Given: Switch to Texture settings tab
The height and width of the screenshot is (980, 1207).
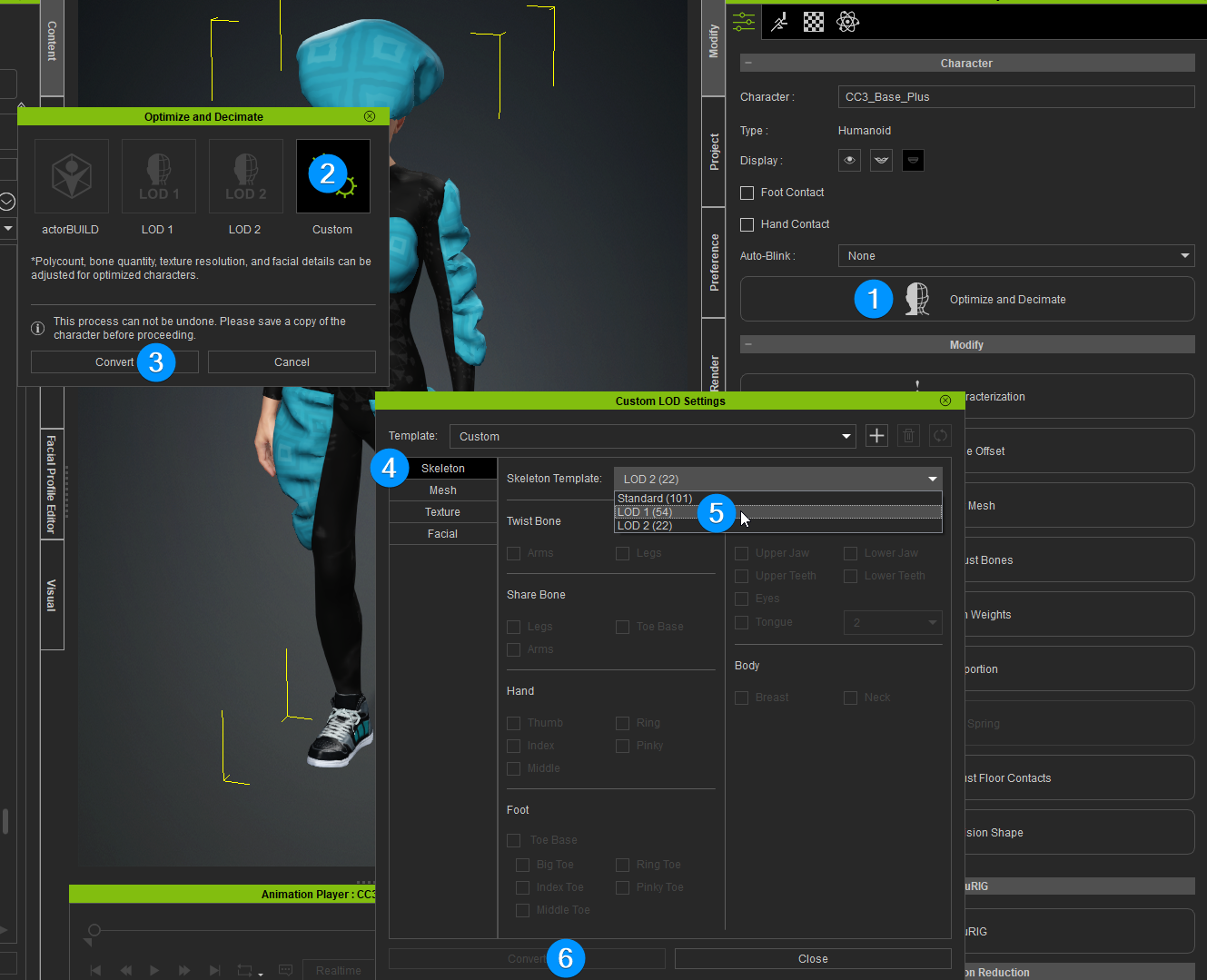Looking at the screenshot, I should (x=442, y=512).
